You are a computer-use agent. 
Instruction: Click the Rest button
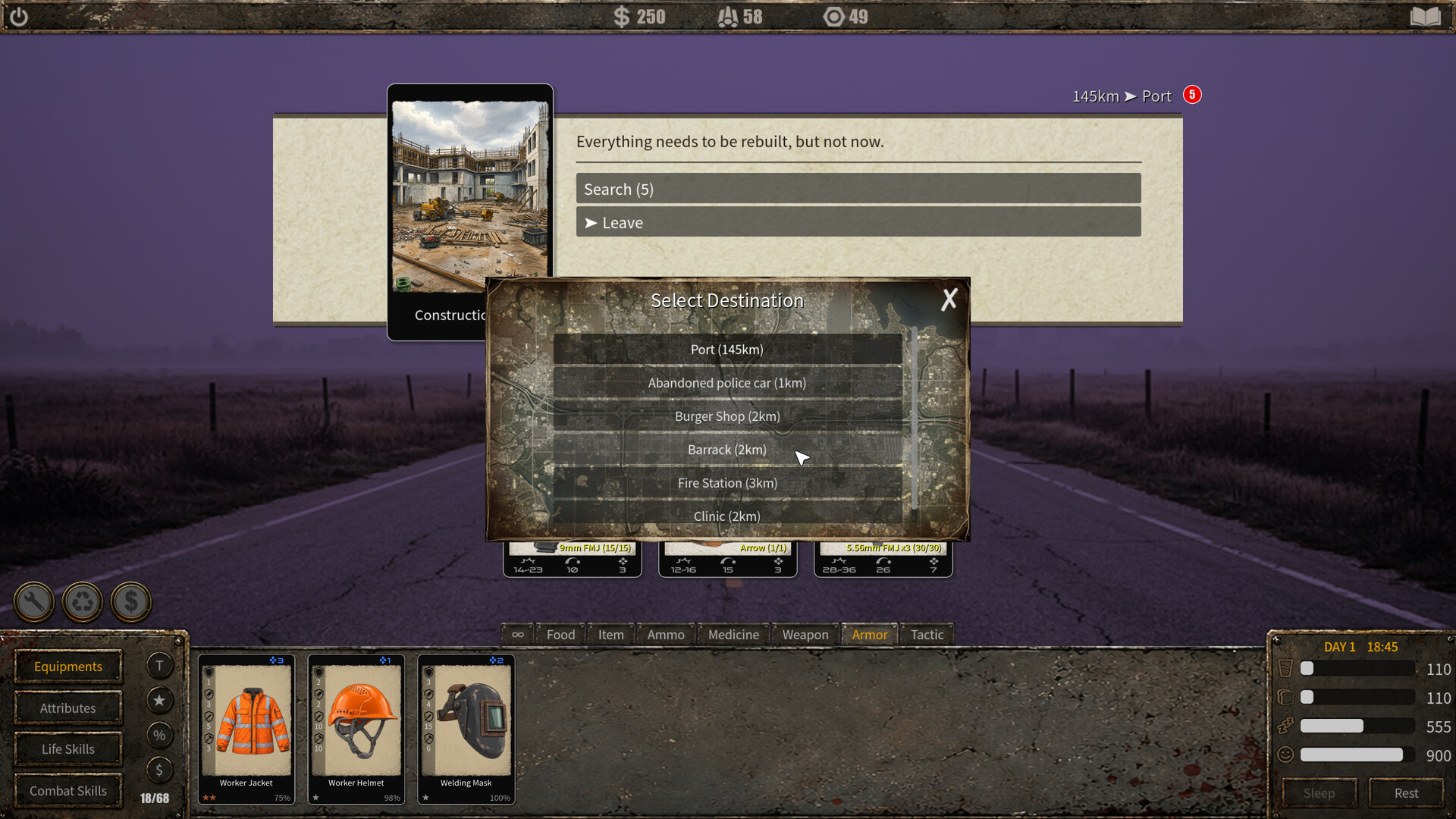(x=1406, y=793)
